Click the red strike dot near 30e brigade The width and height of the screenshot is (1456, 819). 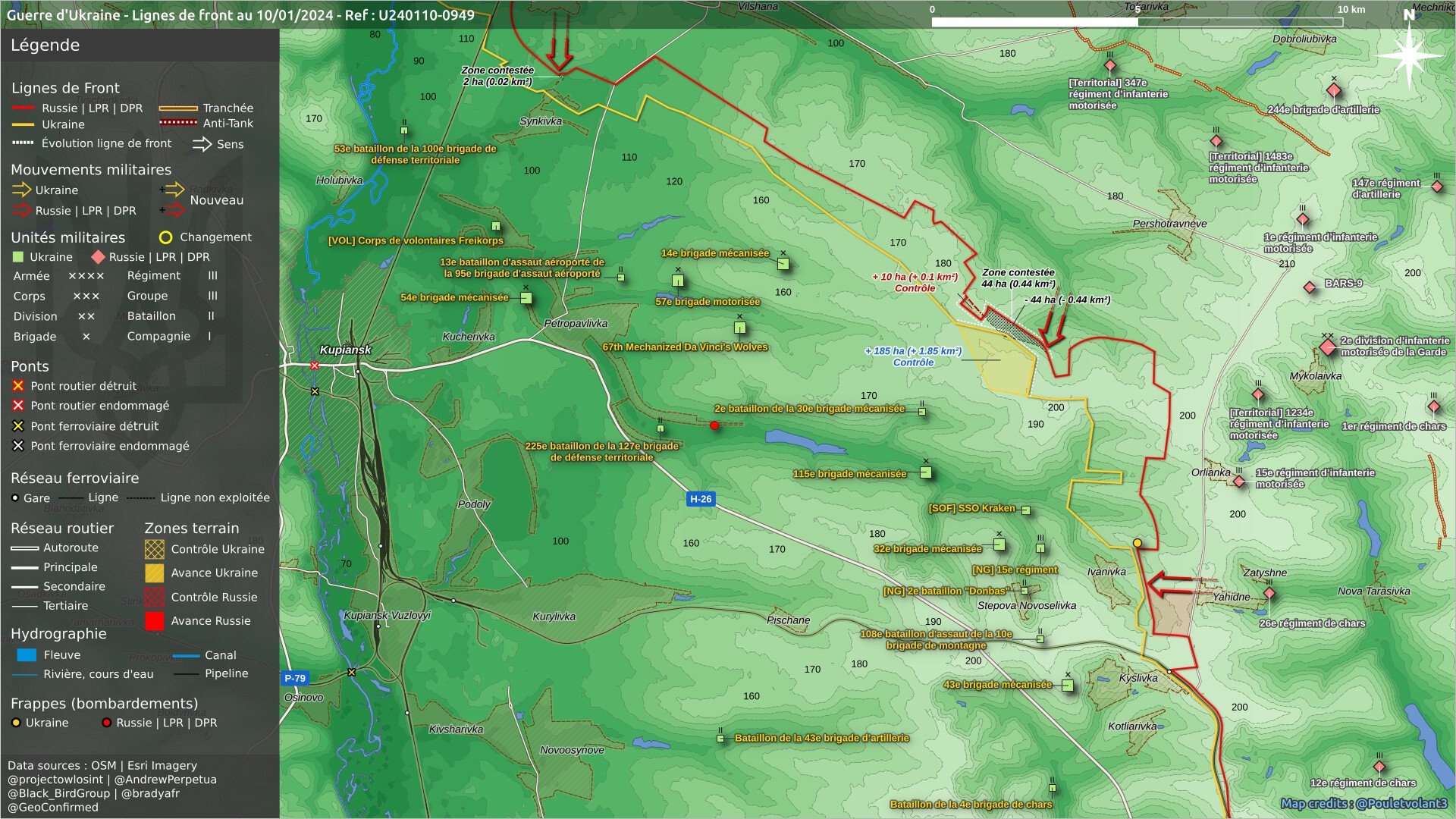714,425
